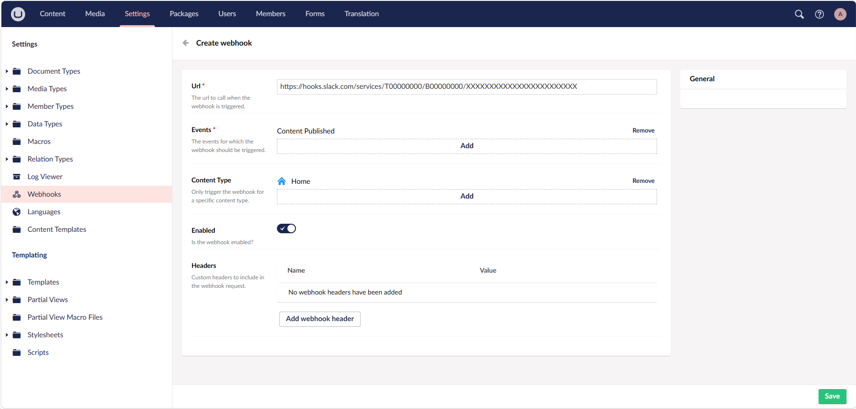
Task: Click the Home content type icon
Action: [282, 181]
